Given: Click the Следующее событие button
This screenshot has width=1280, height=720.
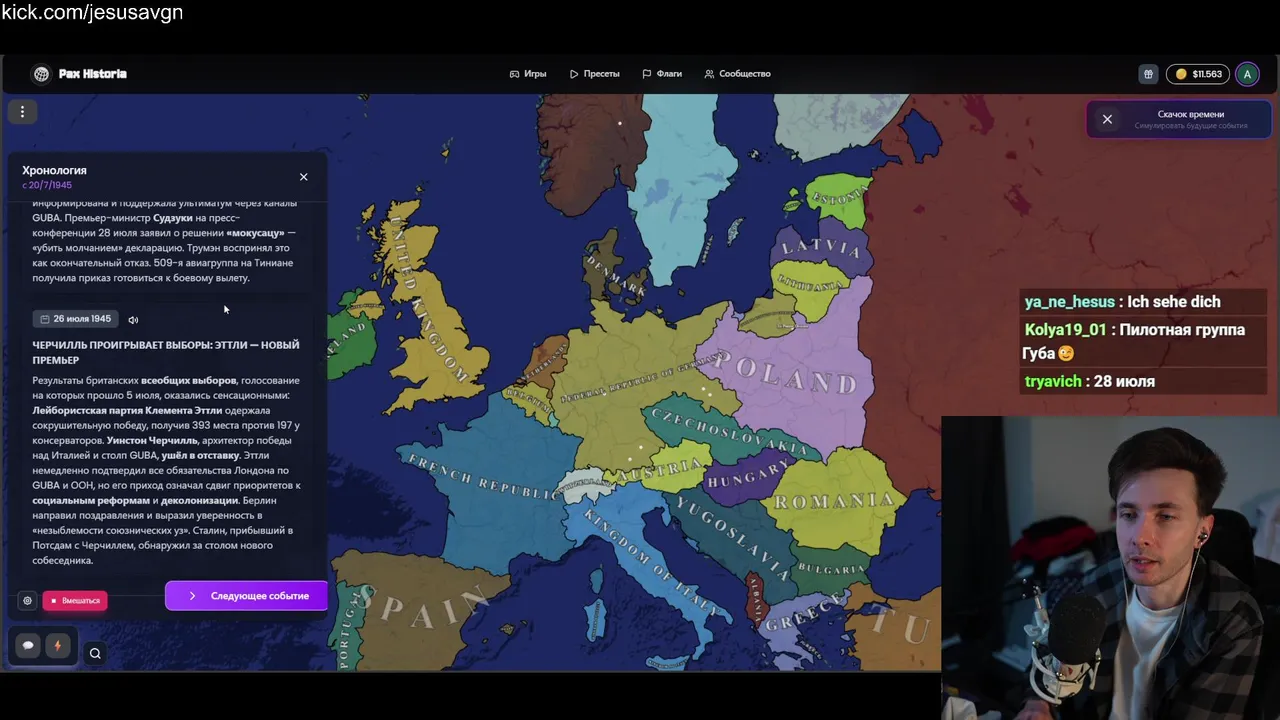Looking at the screenshot, I should (x=246, y=596).
